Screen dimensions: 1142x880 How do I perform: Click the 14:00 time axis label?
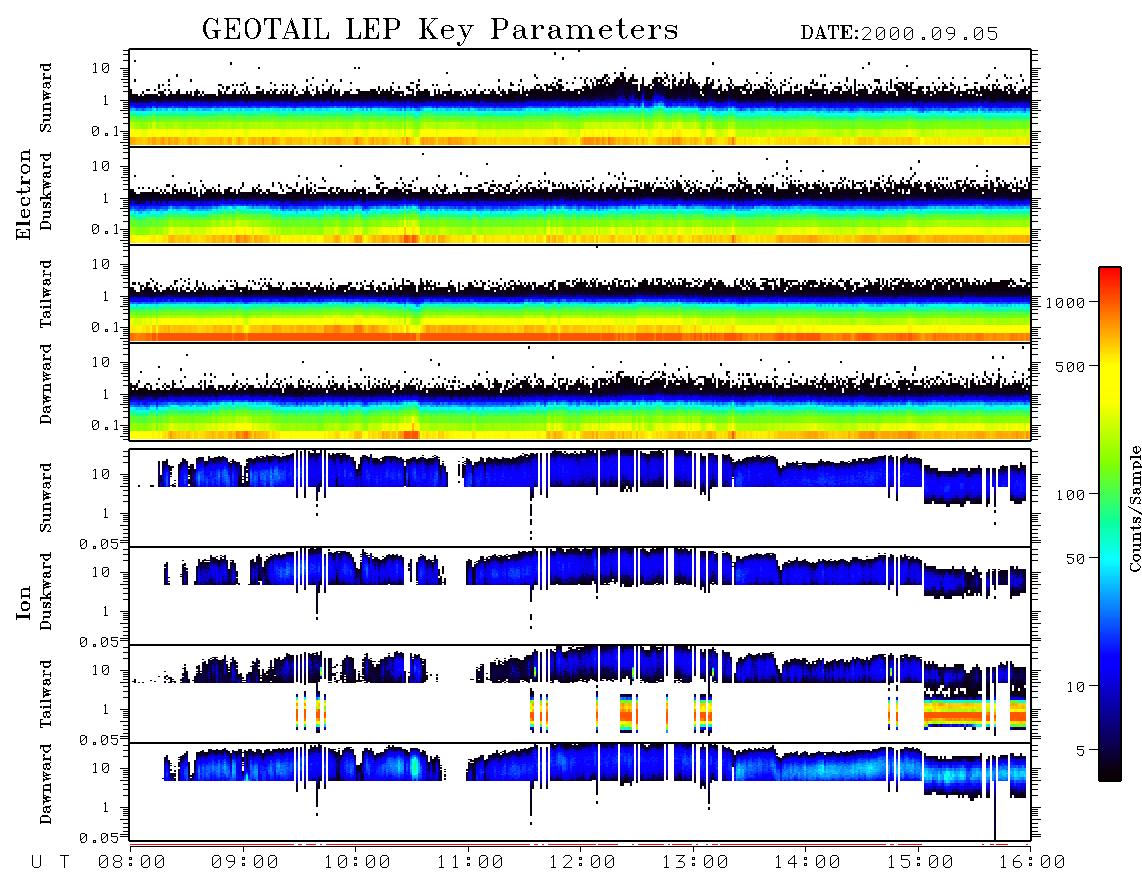pyautogui.click(x=807, y=862)
